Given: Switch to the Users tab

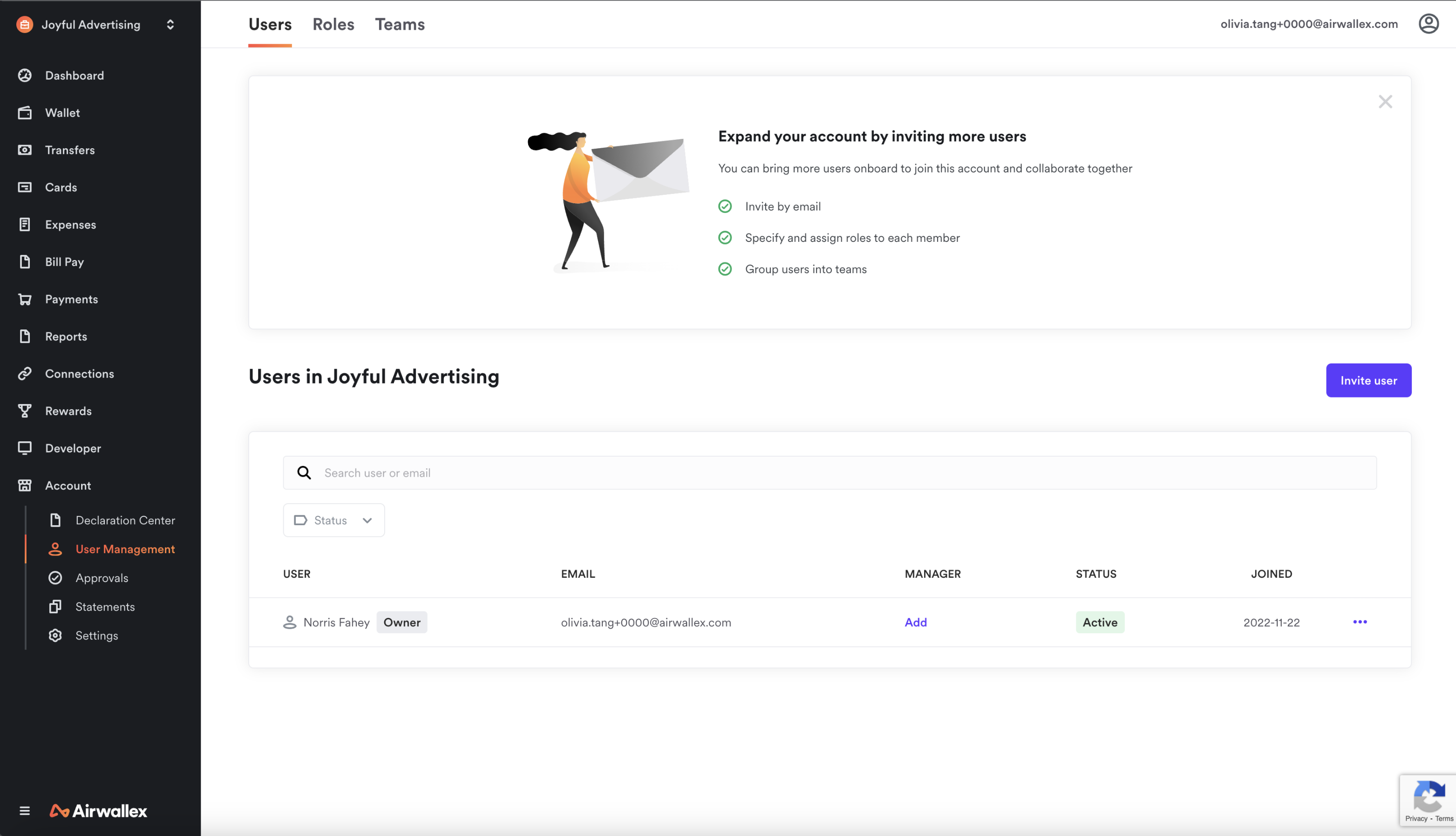Looking at the screenshot, I should (x=270, y=24).
